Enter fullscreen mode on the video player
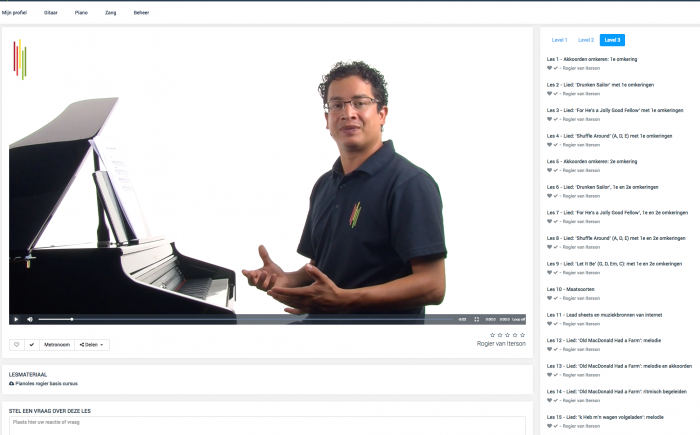This screenshot has width=700, height=435. (477, 319)
